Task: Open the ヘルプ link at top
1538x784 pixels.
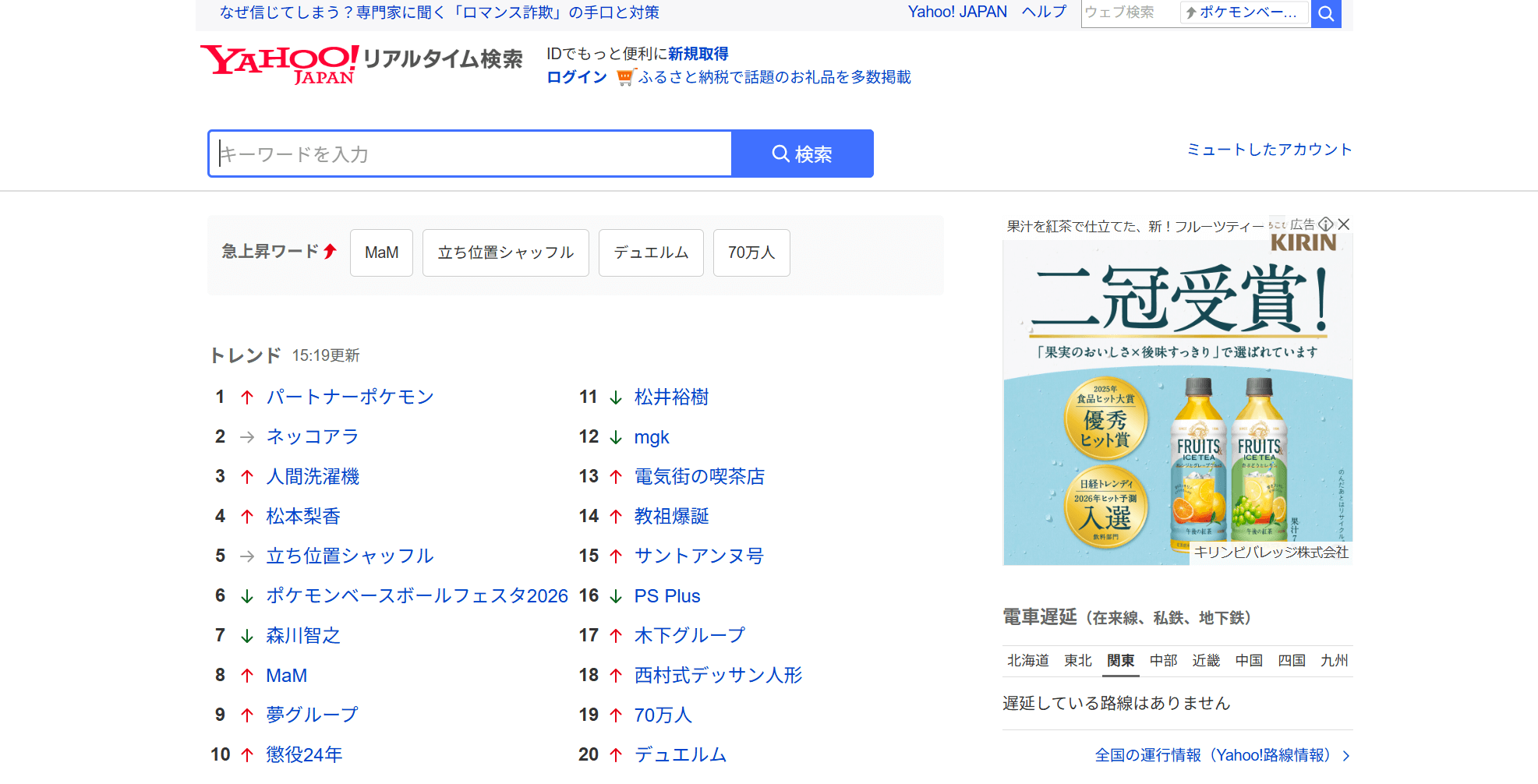Action: (1044, 12)
